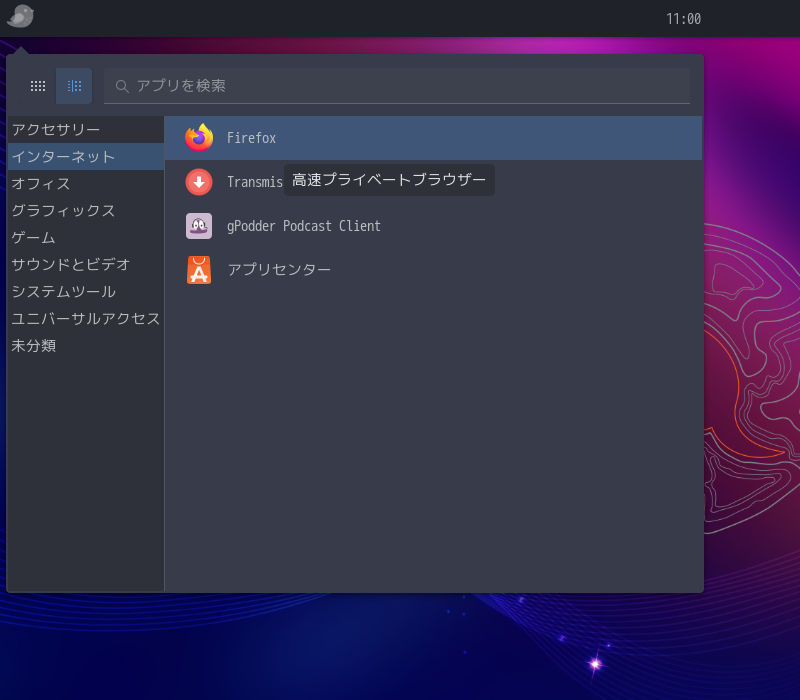Launch gPodder Podcast Client icon

(x=199, y=226)
